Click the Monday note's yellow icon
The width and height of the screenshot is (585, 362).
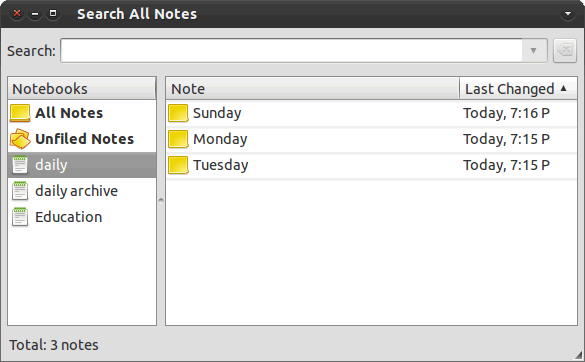click(178, 139)
